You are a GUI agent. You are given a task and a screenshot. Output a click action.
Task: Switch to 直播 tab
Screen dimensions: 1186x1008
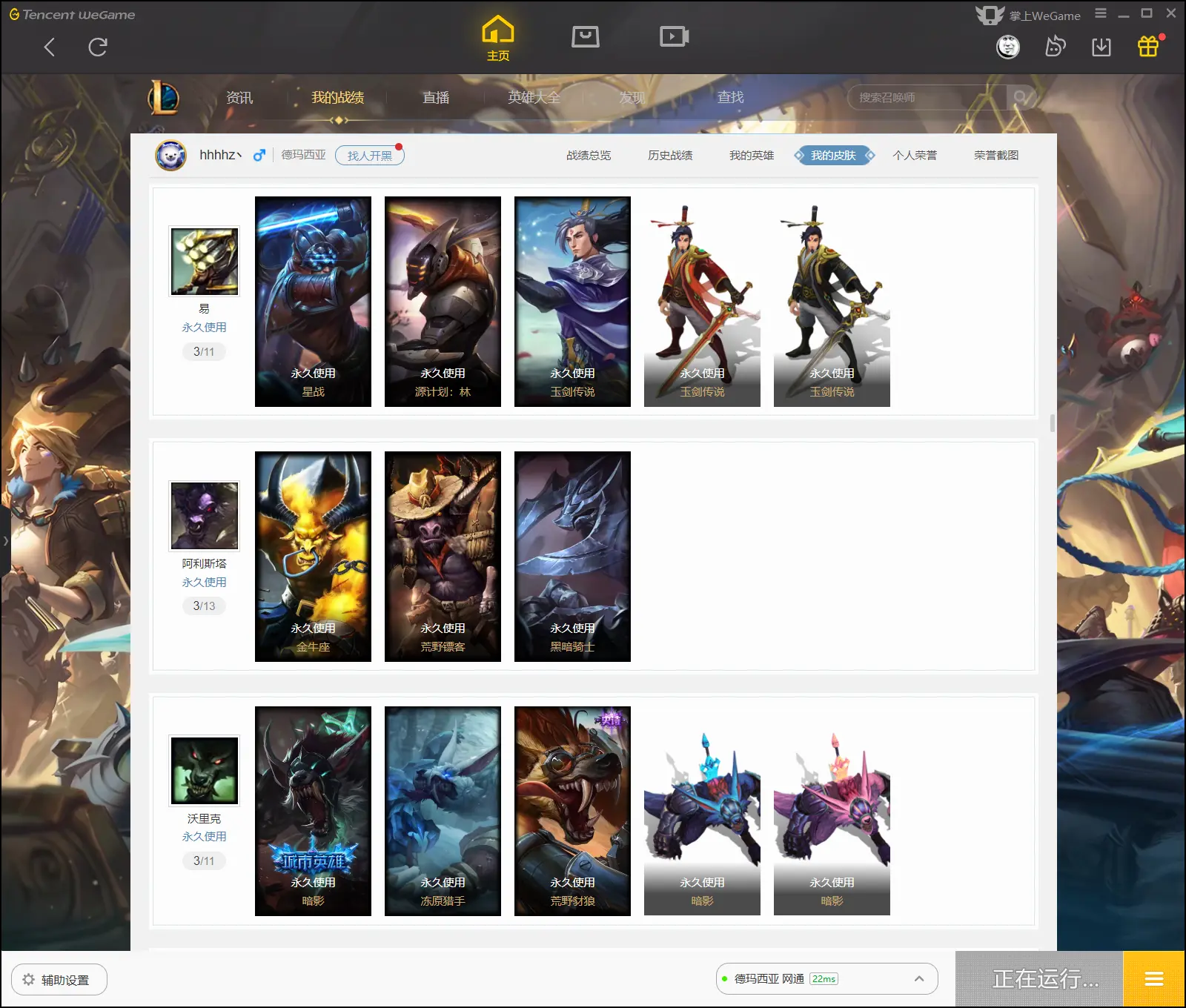[436, 97]
